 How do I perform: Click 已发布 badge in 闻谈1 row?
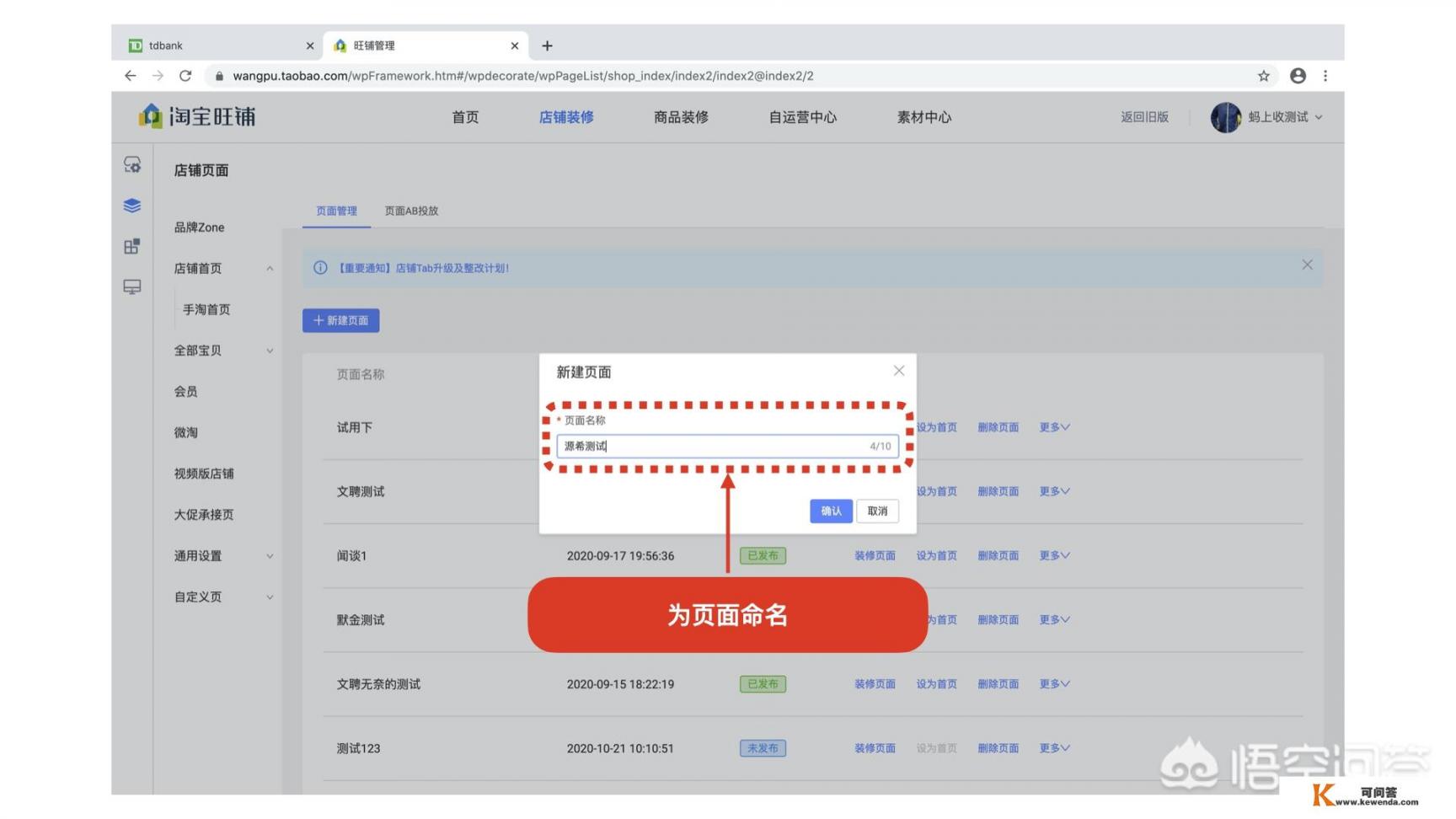[x=763, y=555]
